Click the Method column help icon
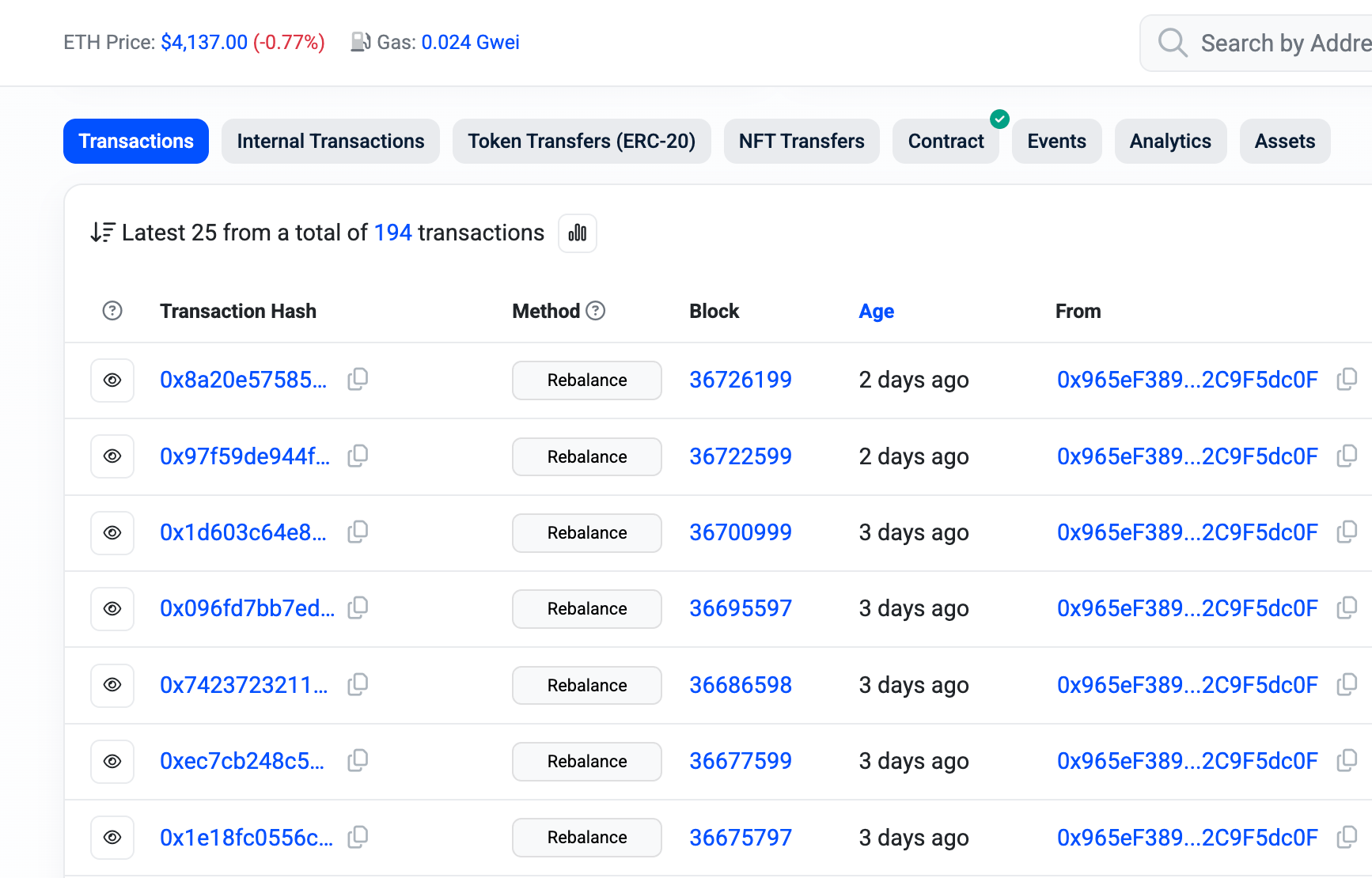 (596, 311)
